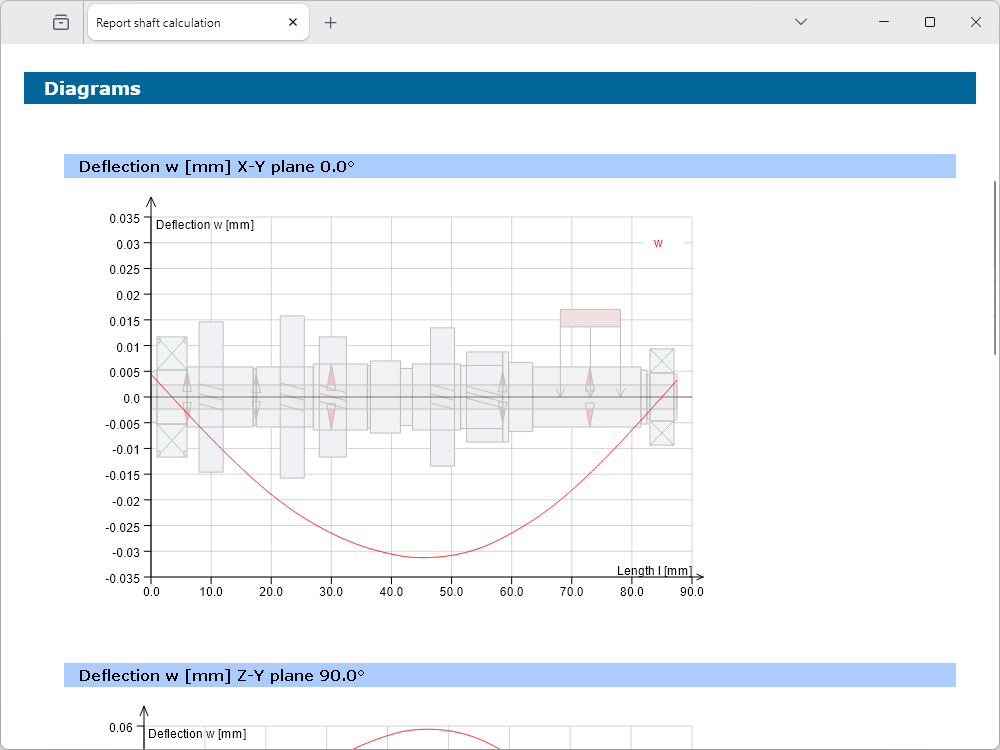Open a new tab with plus button
1000x750 pixels.
331,22
